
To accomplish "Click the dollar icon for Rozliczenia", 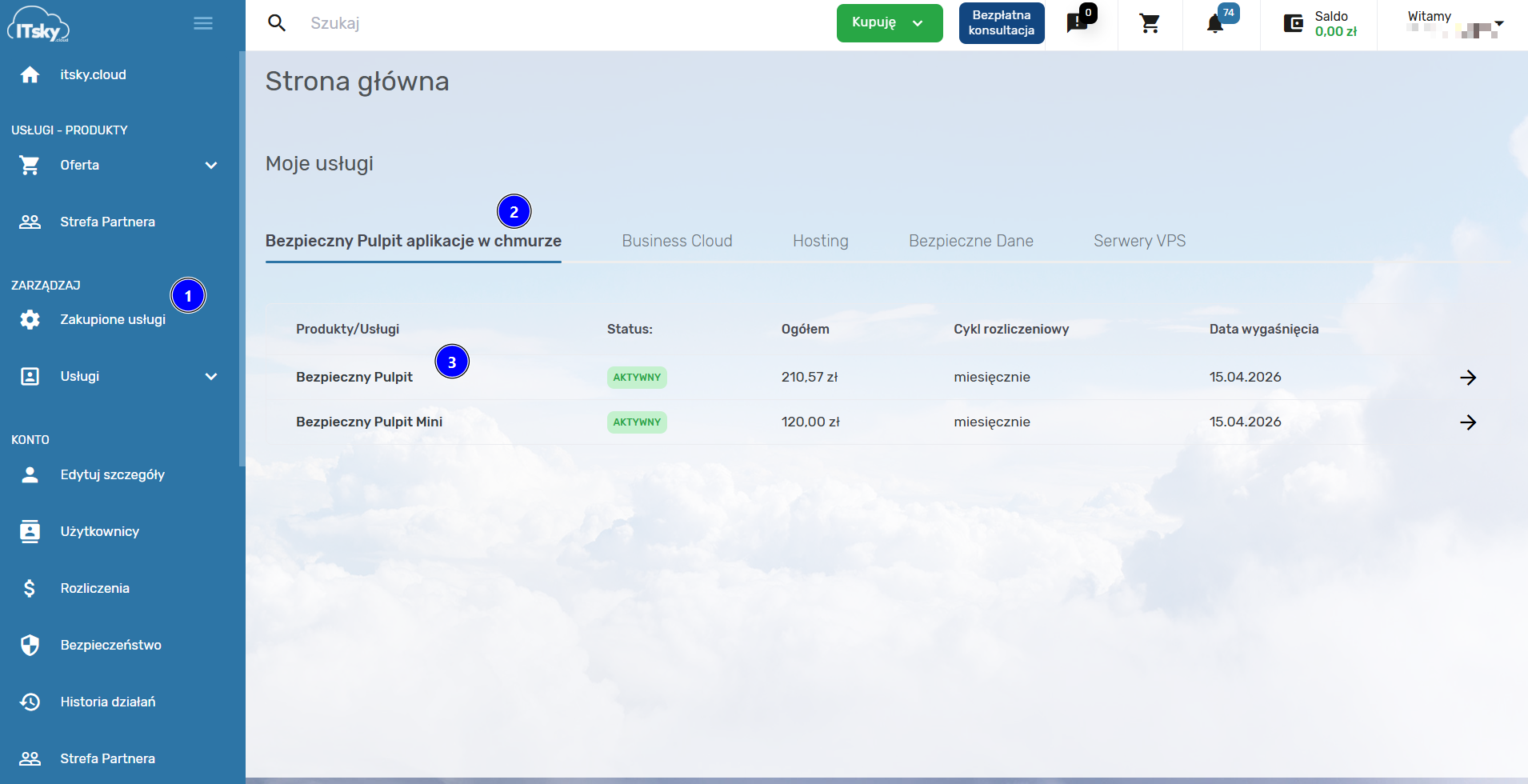I will pos(30,588).
